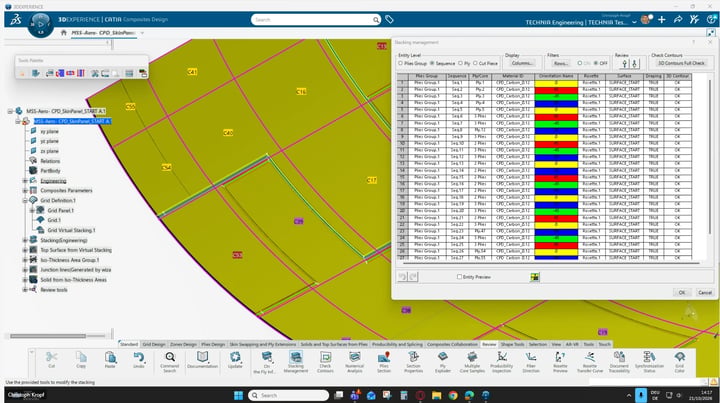Set Filters radio to OFF
This screenshot has height=403, width=720.
596,63
